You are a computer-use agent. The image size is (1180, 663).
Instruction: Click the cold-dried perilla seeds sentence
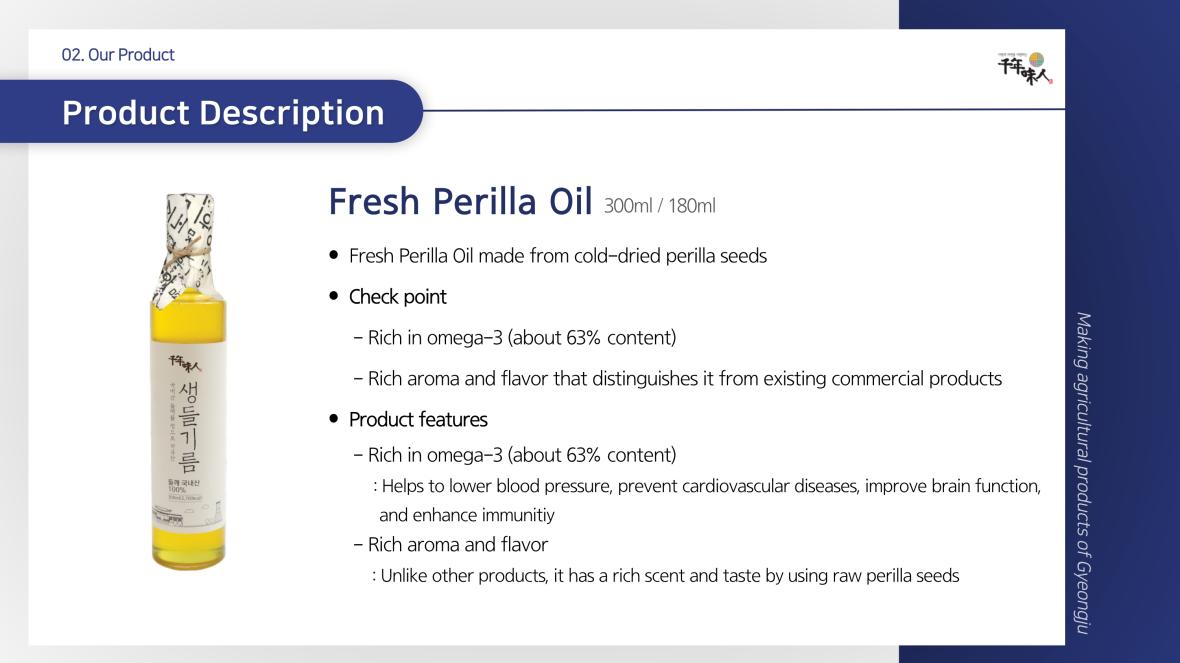tap(558, 256)
